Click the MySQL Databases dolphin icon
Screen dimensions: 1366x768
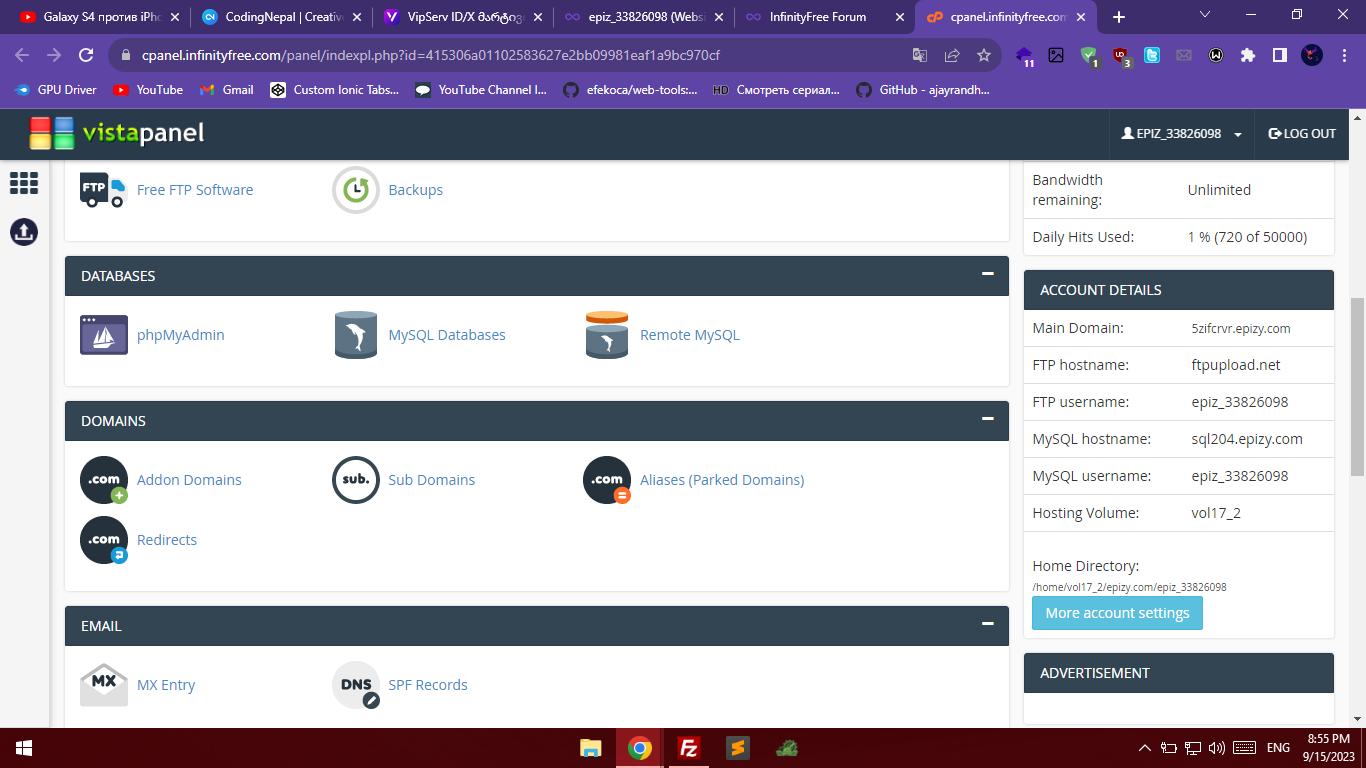[x=356, y=335]
